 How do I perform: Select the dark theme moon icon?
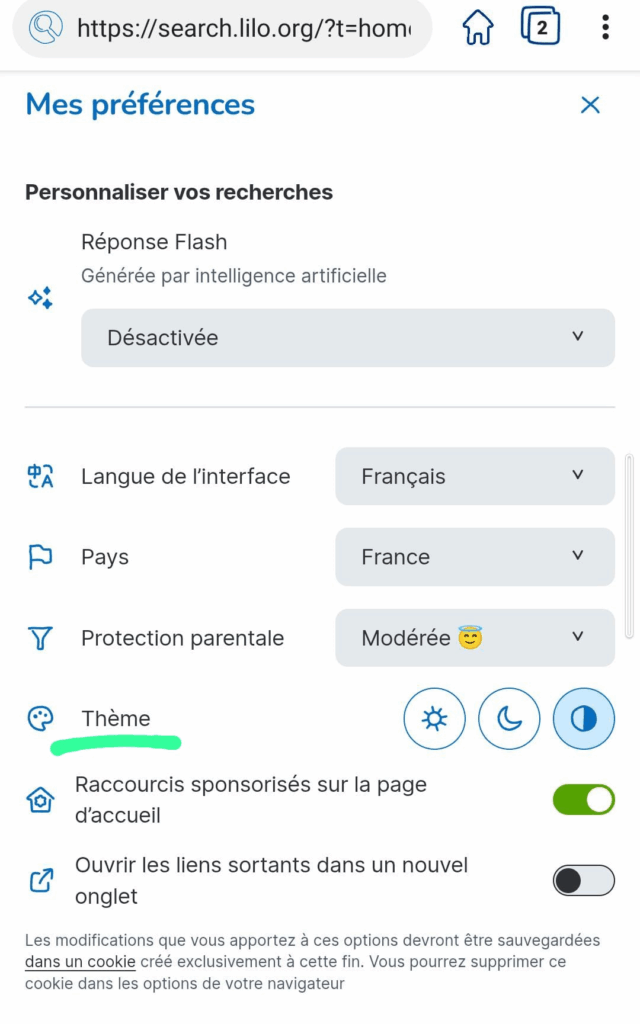[509, 718]
